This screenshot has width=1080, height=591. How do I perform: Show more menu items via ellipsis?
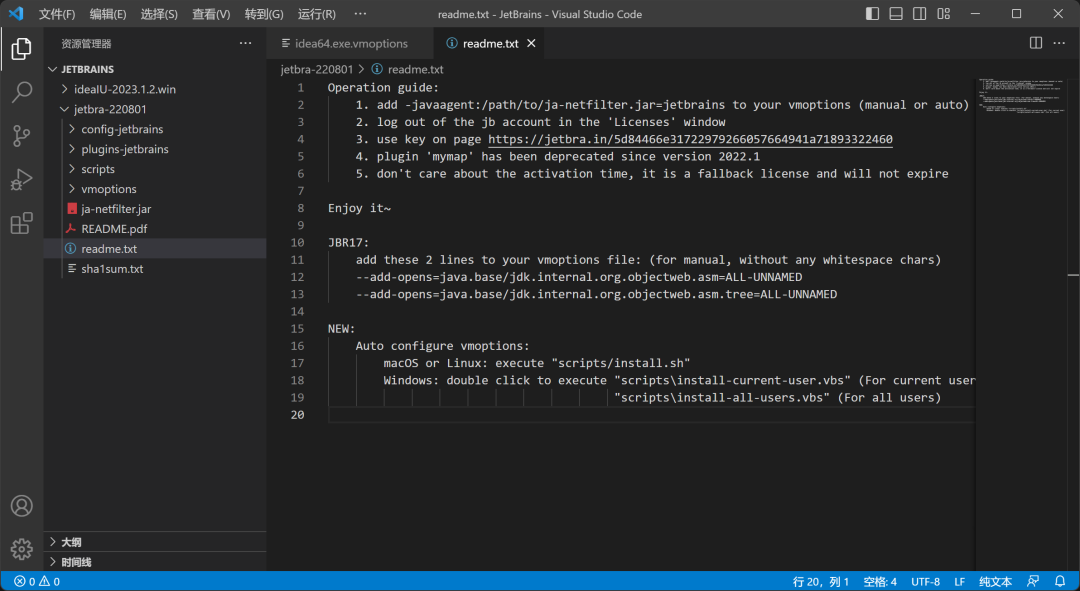(x=360, y=14)
